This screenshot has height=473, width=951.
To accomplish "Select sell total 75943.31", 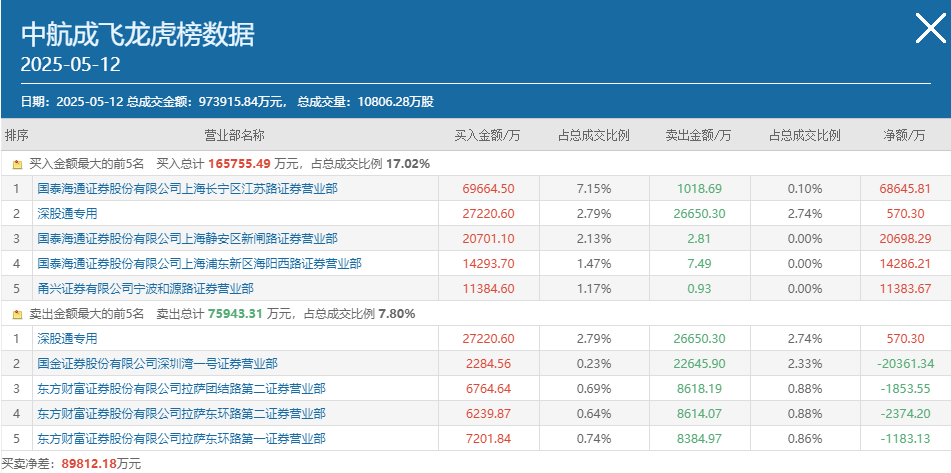I will [x=236, y=314].
